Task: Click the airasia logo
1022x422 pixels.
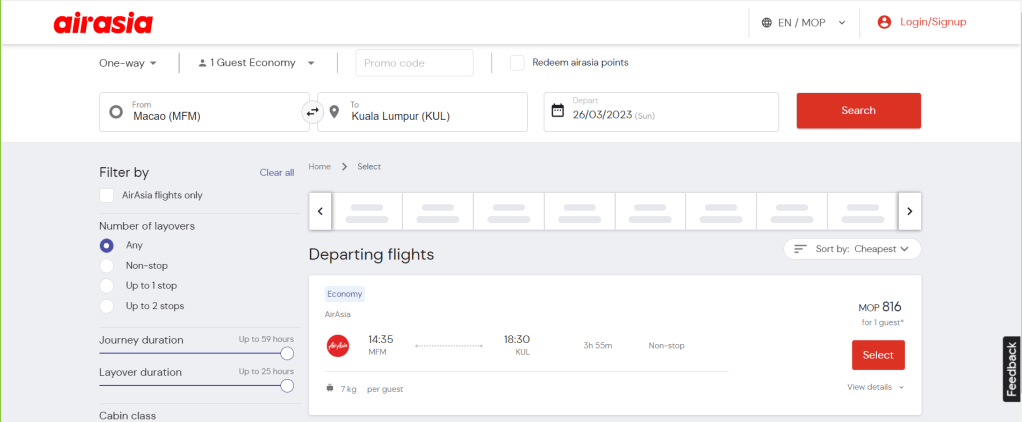Action: (x=103, y=23)
